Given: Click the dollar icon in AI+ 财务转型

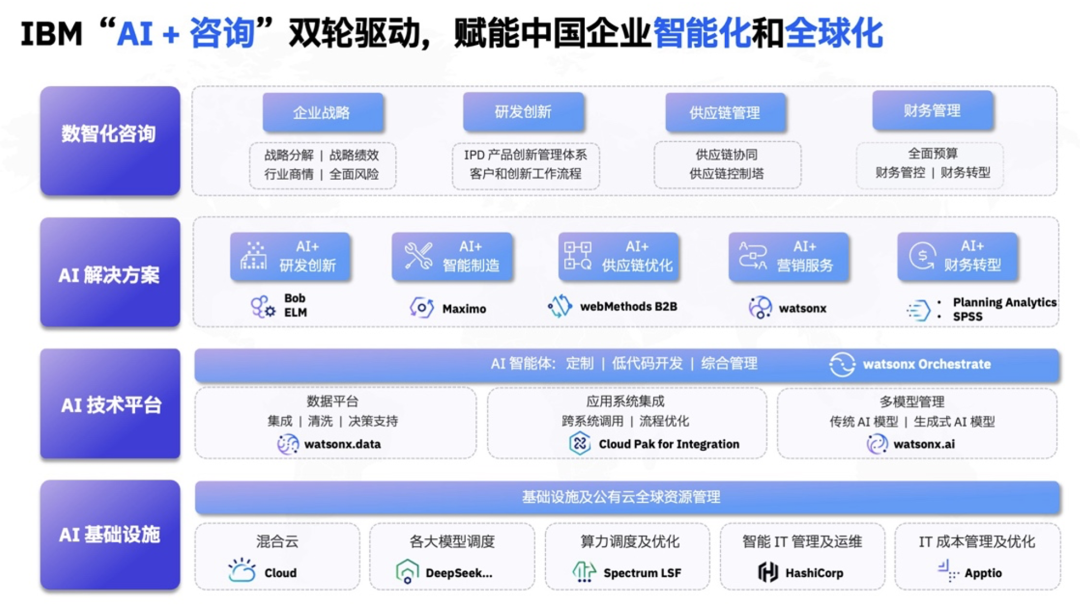Looking at the screenshot, I should pos(922,255).
